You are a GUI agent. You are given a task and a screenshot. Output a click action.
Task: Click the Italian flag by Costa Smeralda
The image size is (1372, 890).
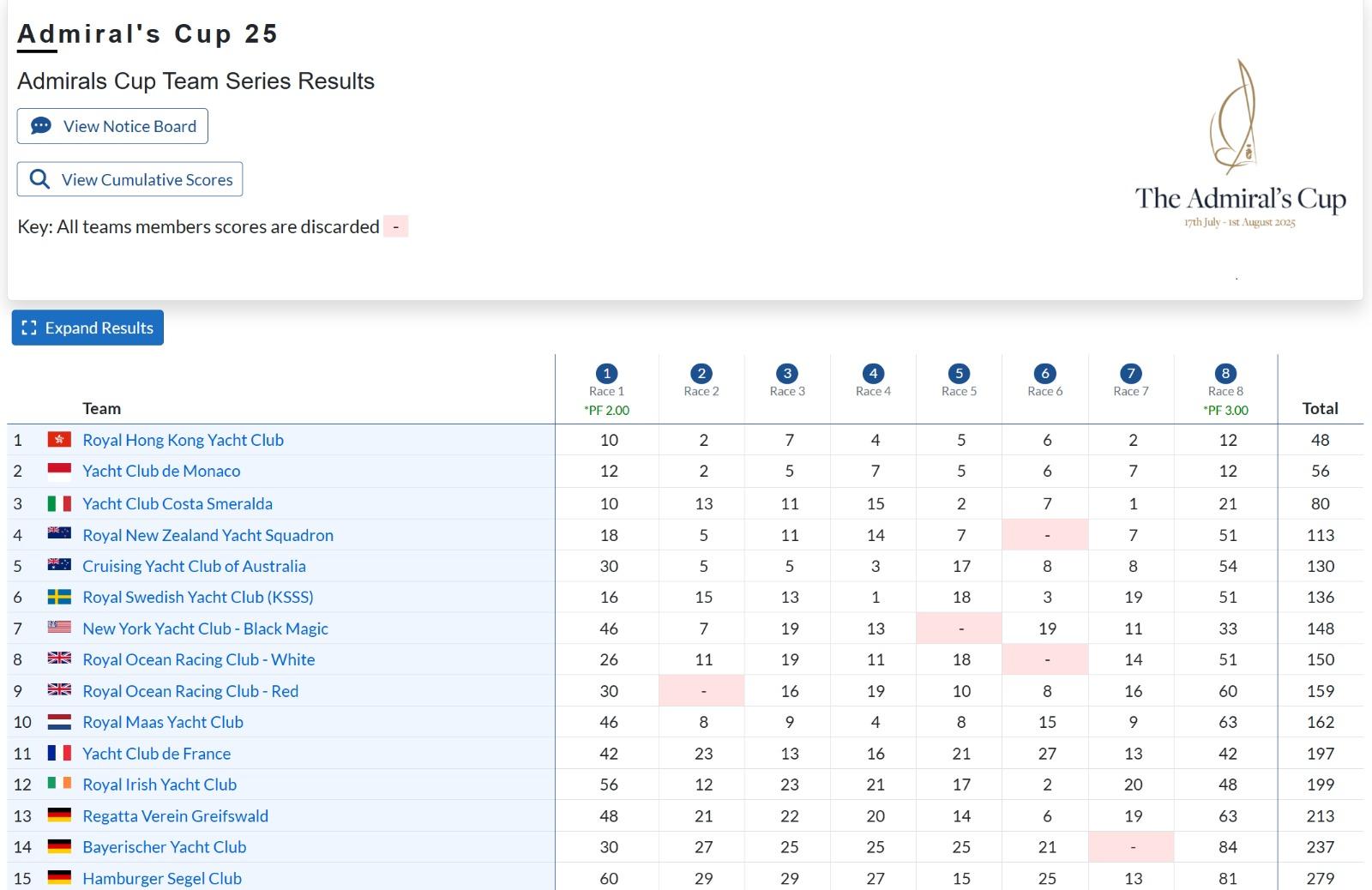[59, 503]
